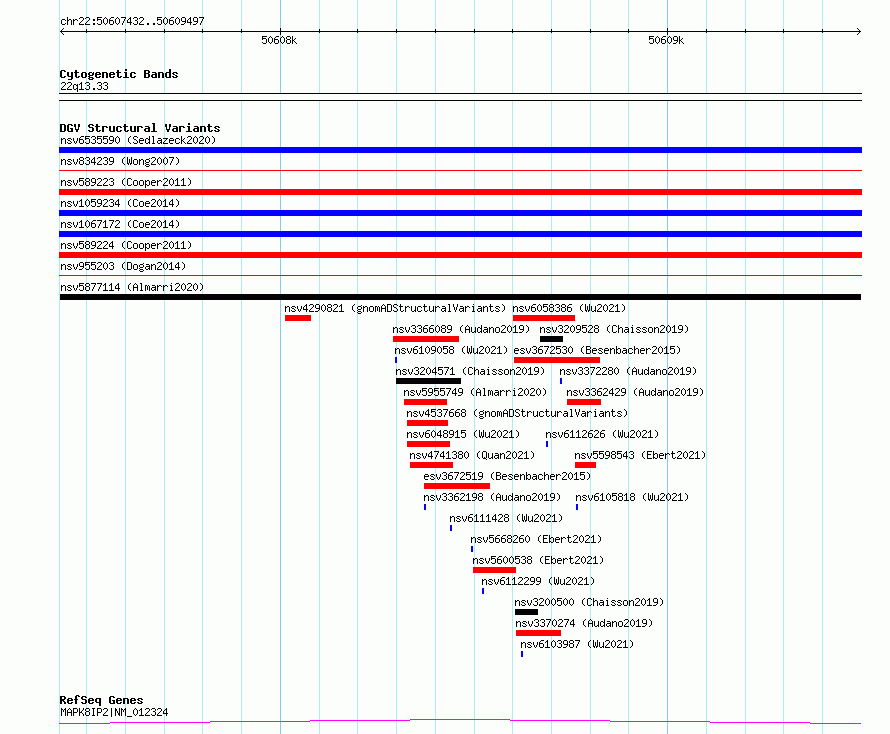
Task: Select nsv6058386 (Wu2021) label
Action: point(569,308)
